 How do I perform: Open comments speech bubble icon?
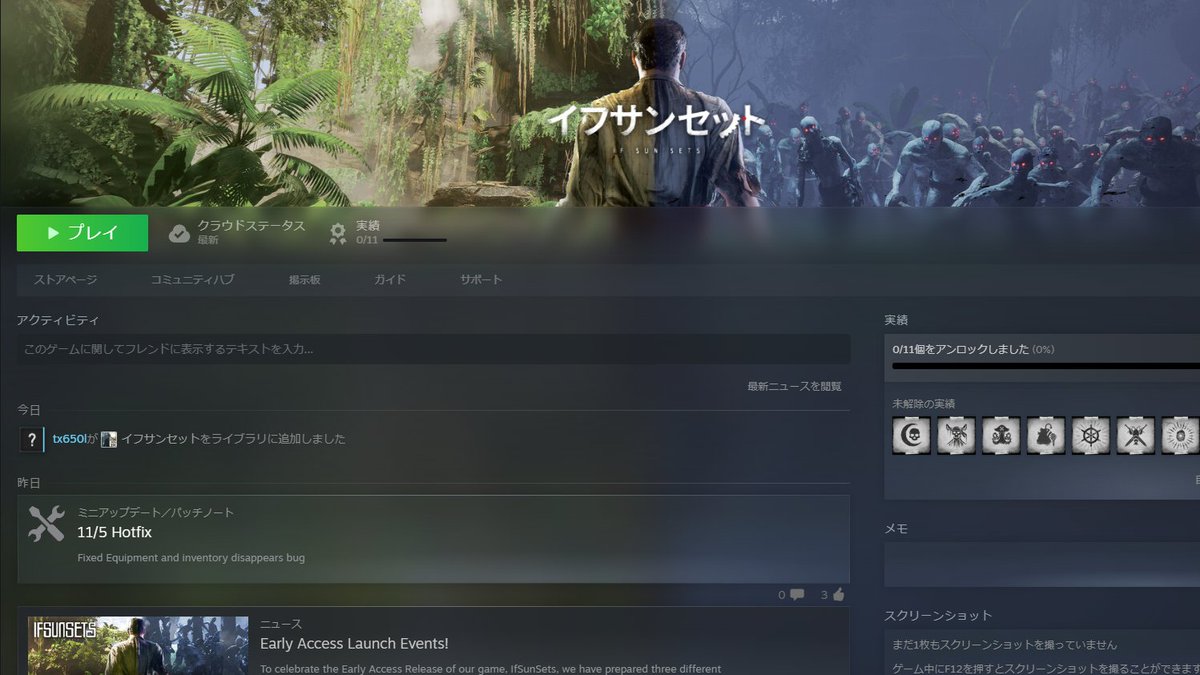(797, 595)
